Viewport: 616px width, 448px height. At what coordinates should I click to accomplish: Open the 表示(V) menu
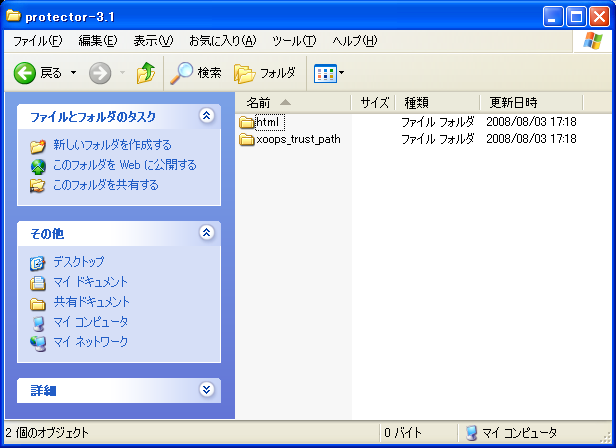point(153,40)
